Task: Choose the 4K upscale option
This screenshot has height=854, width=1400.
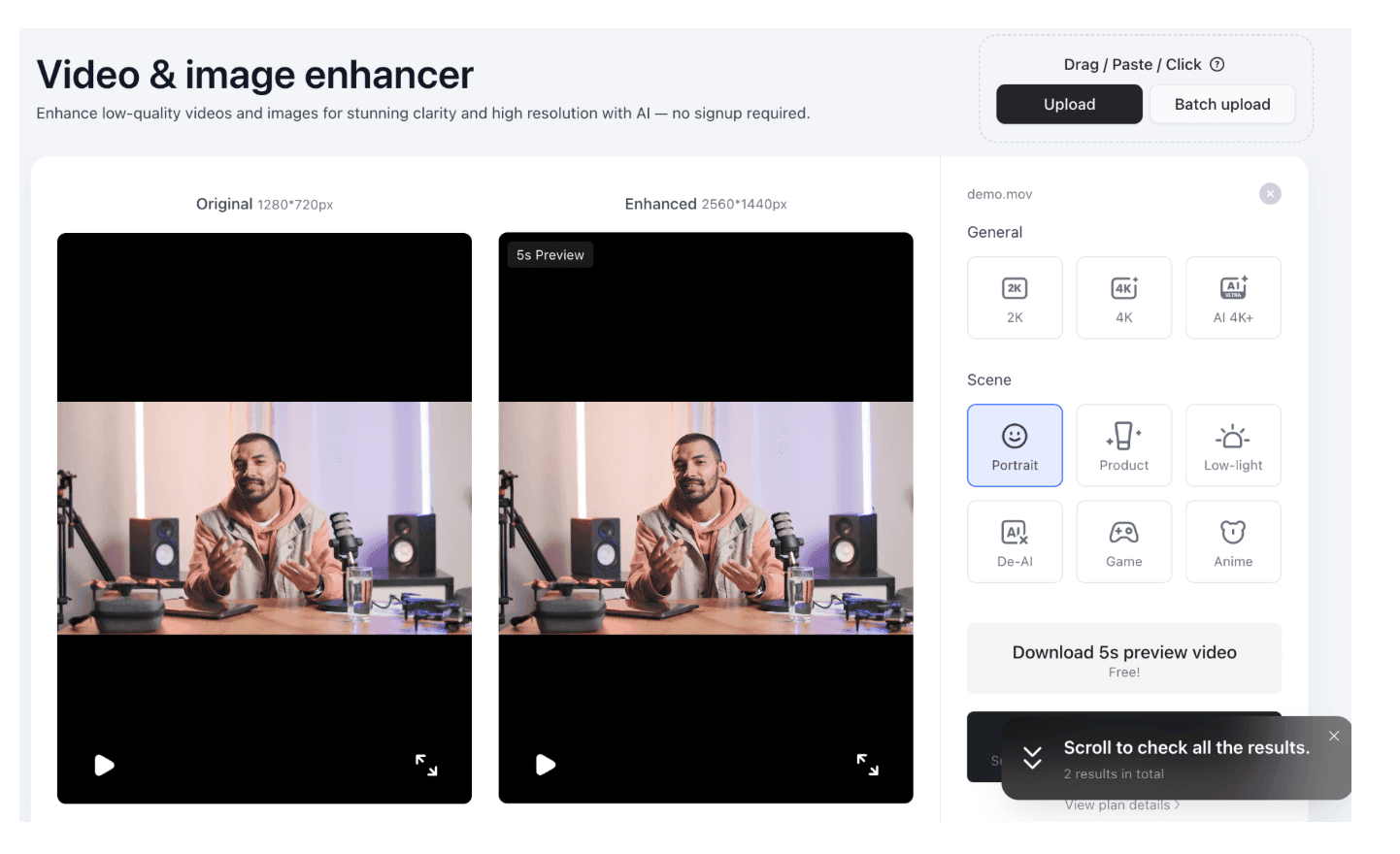Action: [x=1123, y=298]
